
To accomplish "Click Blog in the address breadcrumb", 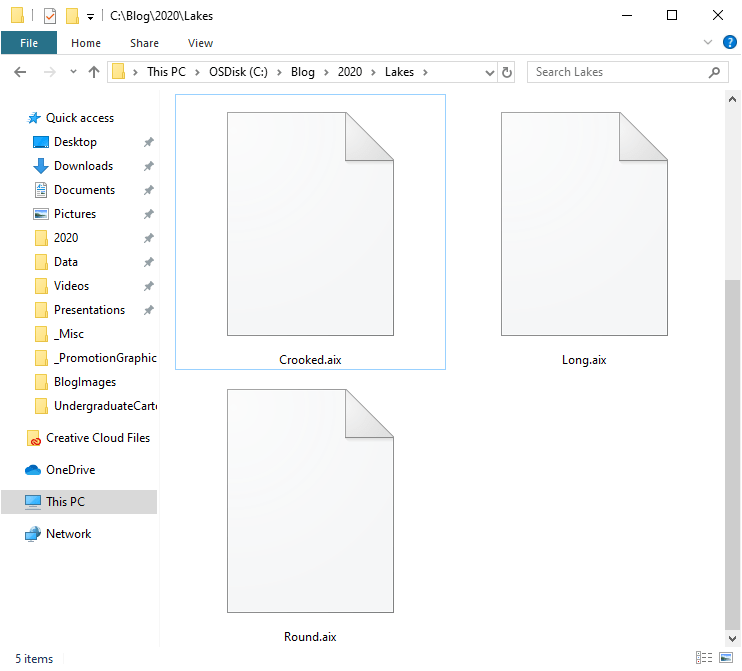I will click(x=303, y=72).
